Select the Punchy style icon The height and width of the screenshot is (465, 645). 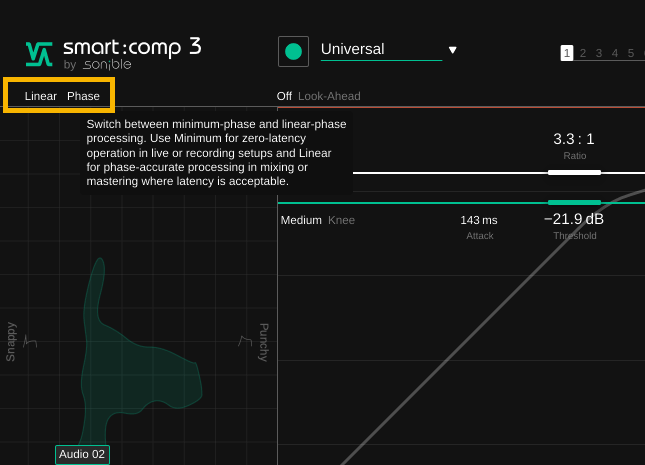[x=245, y=341]
